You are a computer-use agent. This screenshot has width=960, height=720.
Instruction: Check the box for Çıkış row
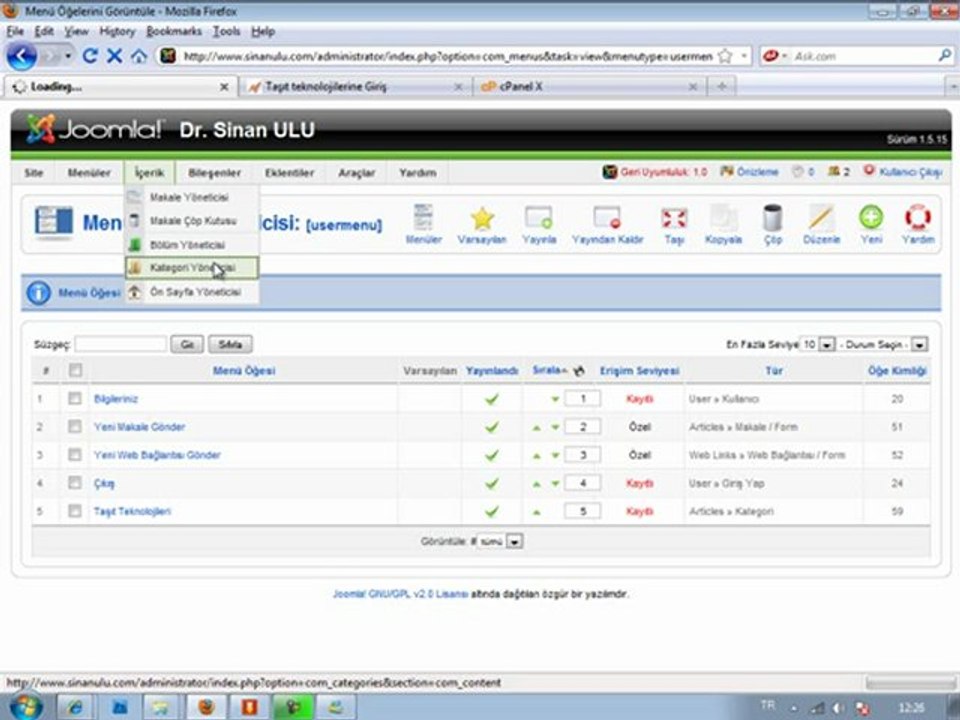[x=75, y=483]
